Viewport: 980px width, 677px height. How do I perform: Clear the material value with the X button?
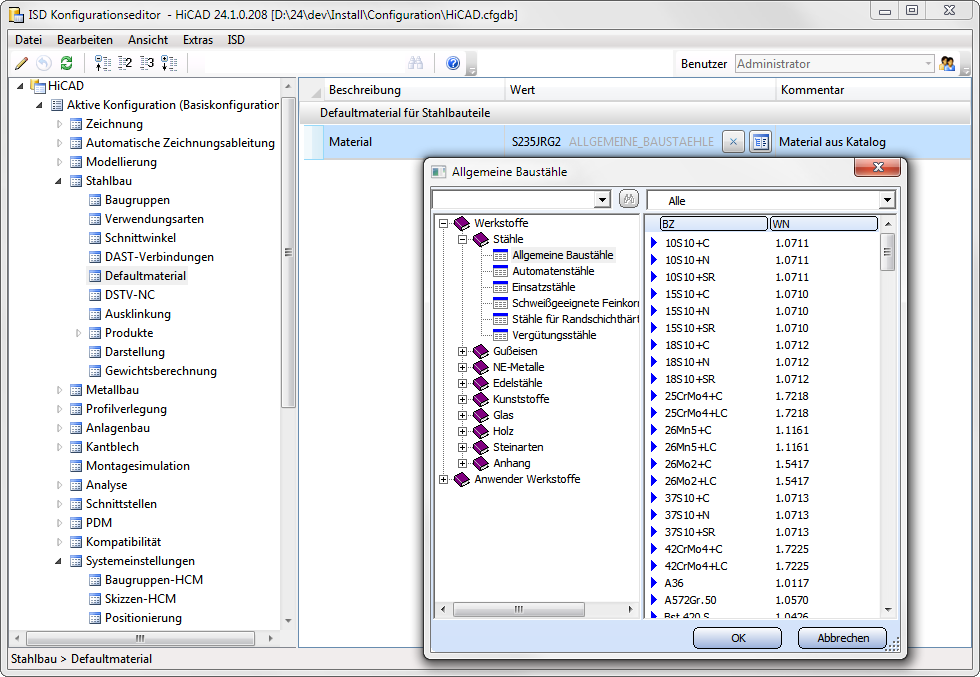(733, 142)
